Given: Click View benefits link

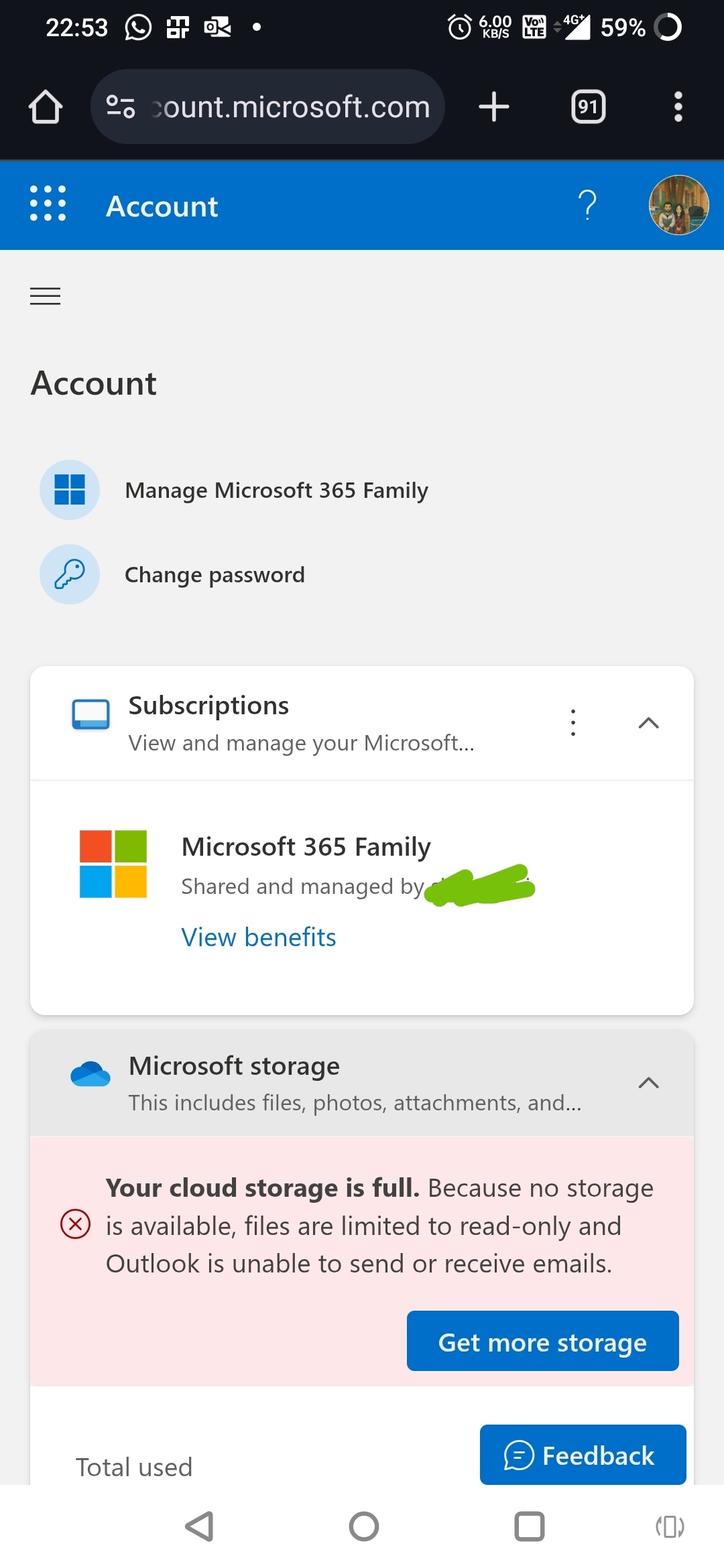Looking at the screenshot, I should click(x=258, y=936).
